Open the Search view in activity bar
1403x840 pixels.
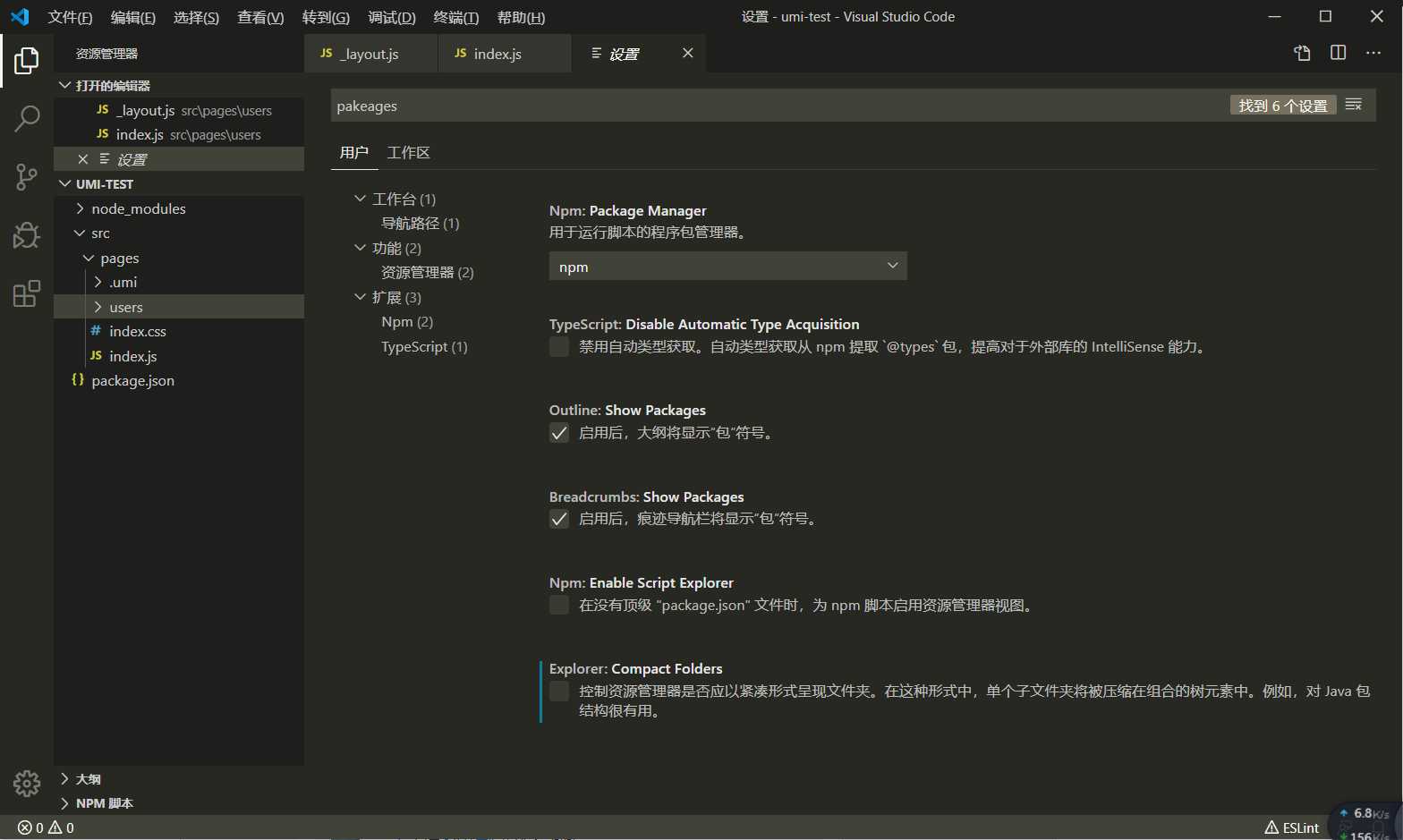point(27,118)
